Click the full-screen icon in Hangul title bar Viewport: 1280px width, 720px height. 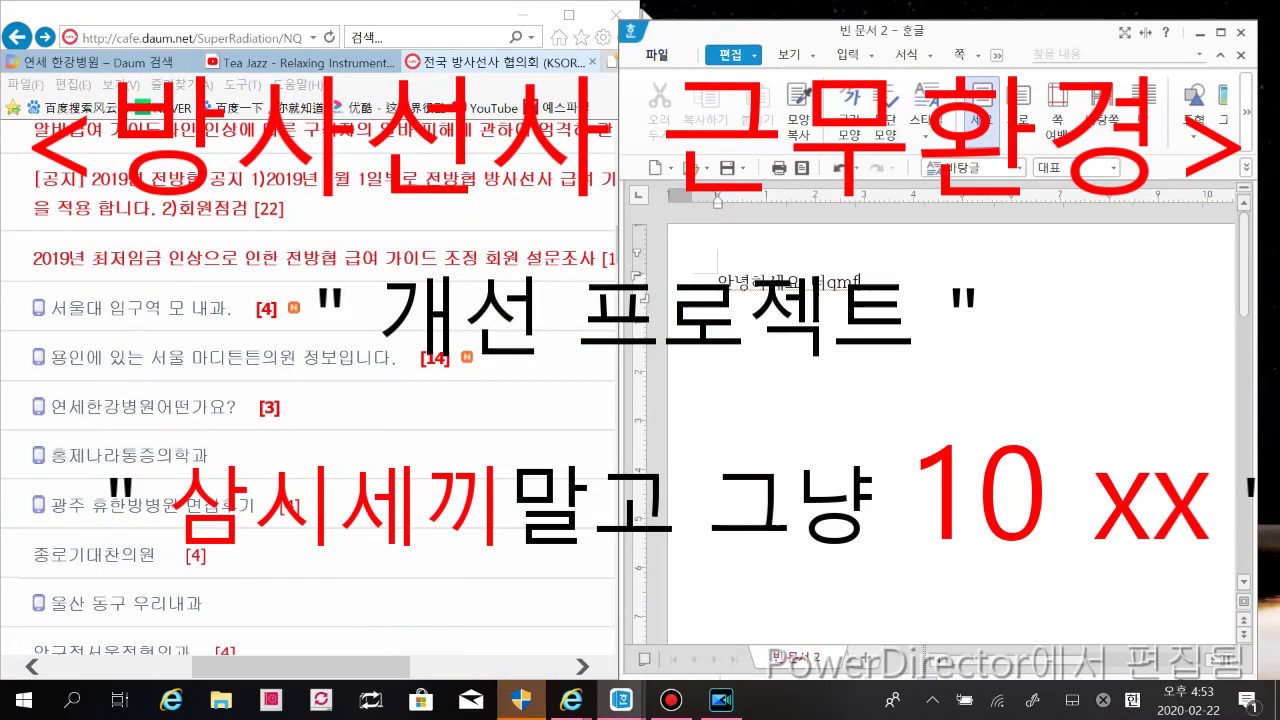point(1124,33)
